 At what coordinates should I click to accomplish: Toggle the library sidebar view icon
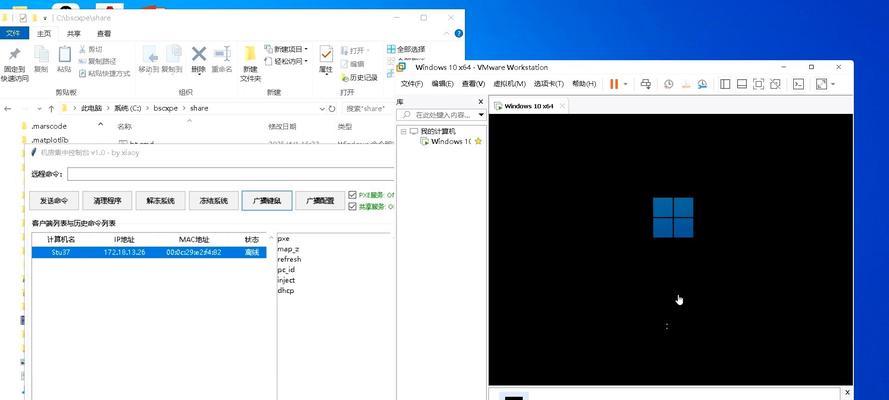coord(725,84)
